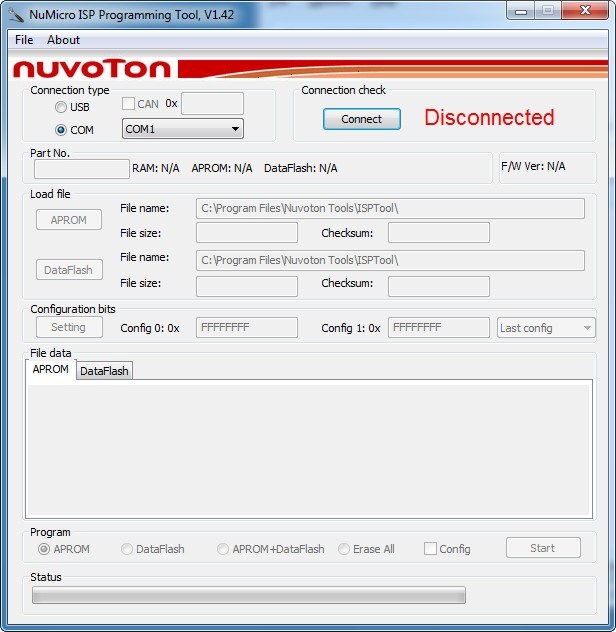
Task: Open the About menu
Action: (63, 40)
